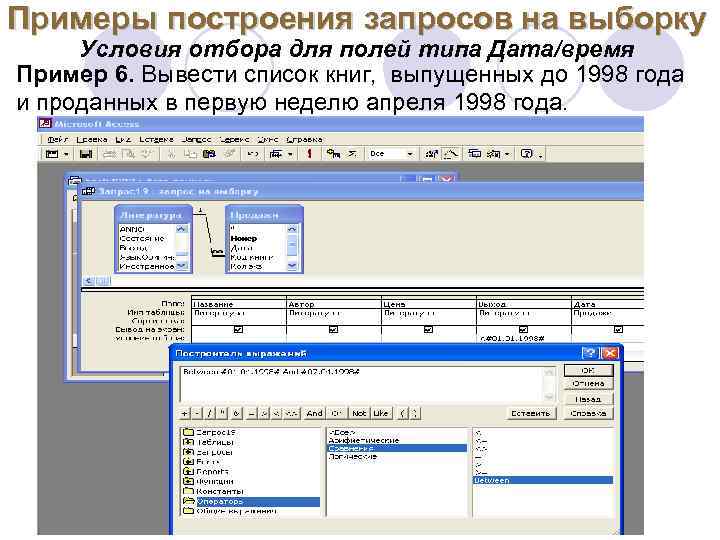Select the Between operator in the list
Image resolution: width=720 pixels, height=540 pixels.
pyautogui.click(x=543, y=480)
